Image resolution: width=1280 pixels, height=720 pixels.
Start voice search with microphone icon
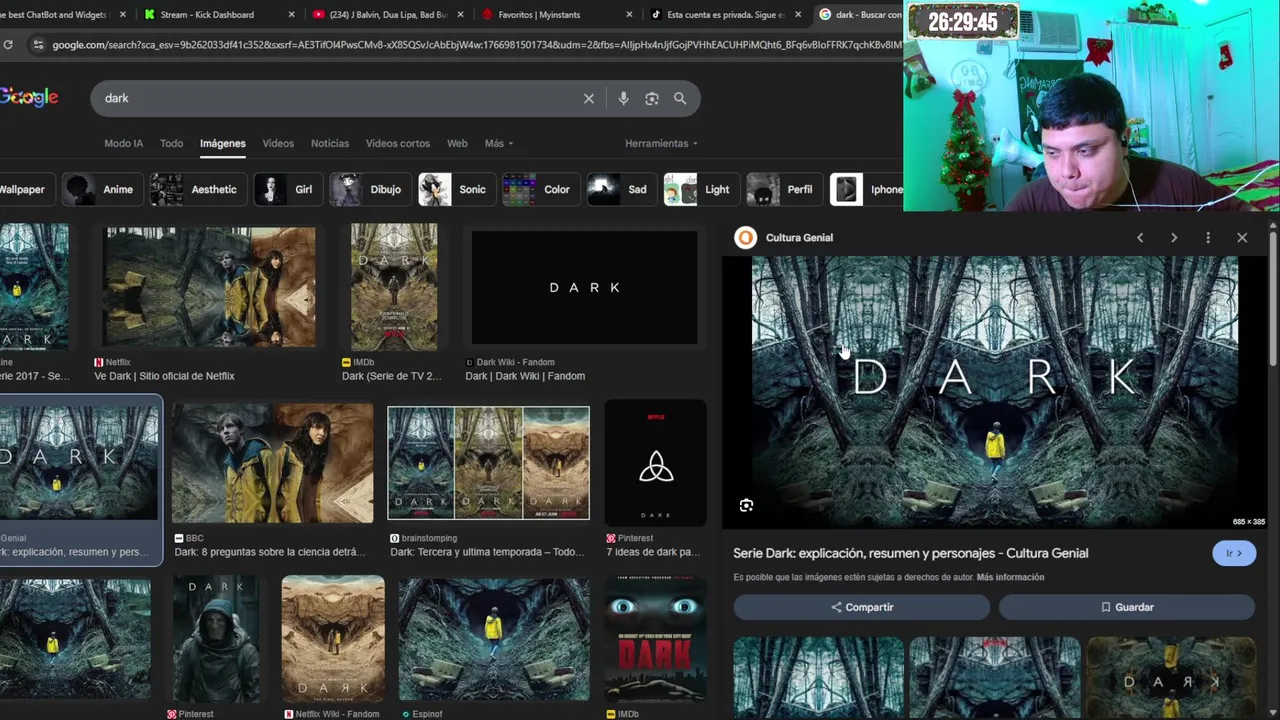[623, 98]
